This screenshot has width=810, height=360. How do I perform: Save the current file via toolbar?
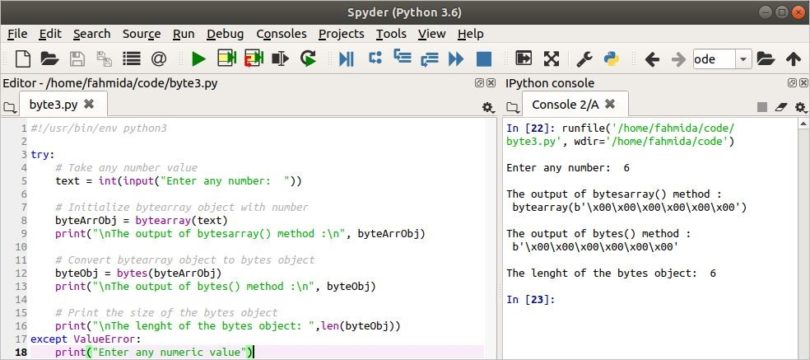pyautogui.click(x=77, y=59)
